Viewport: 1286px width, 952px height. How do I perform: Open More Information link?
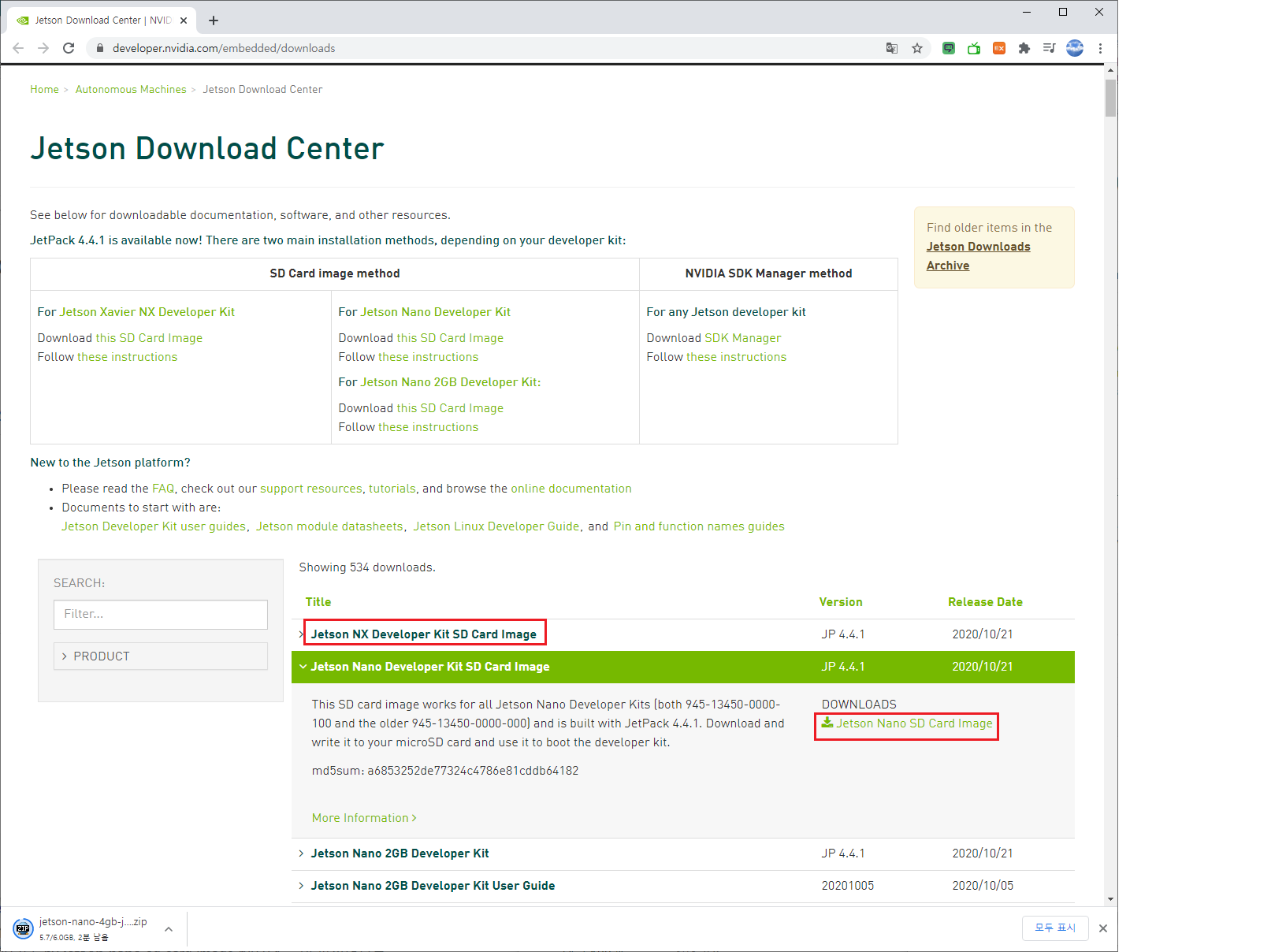tap(364, 818)
